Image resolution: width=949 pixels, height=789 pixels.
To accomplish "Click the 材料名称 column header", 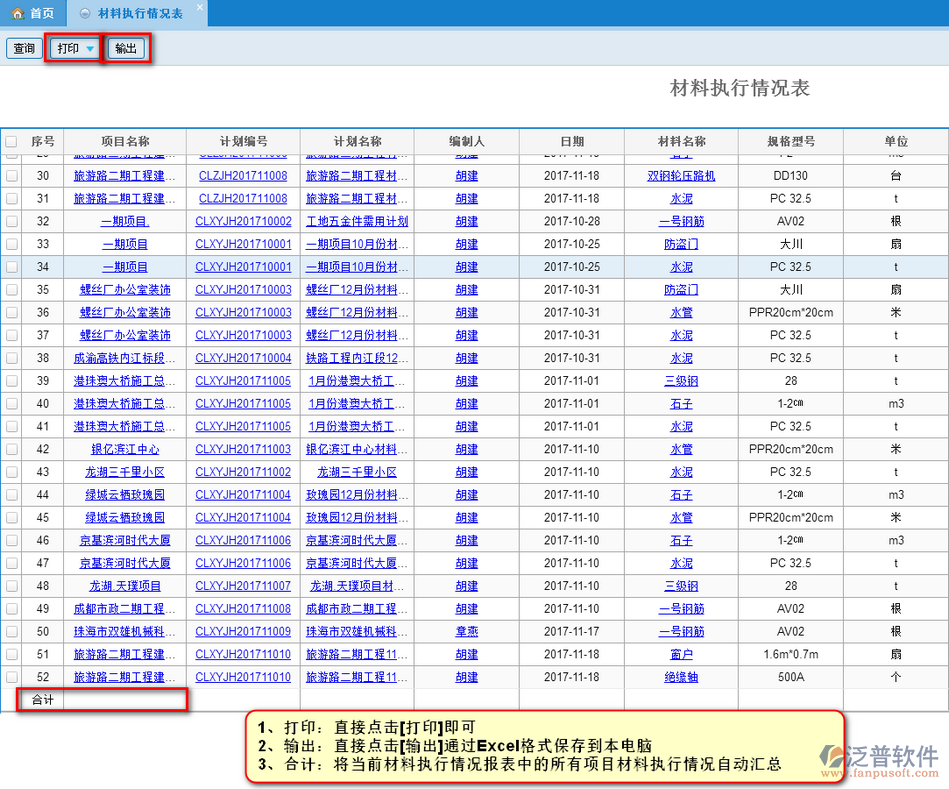I will point(681,142).
